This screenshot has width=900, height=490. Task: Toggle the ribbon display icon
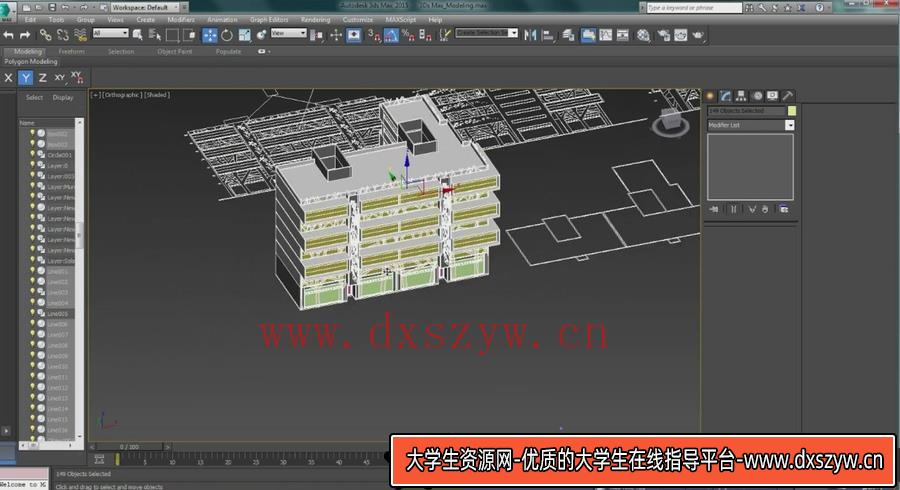pyautogui.click(x=588, y=36)
